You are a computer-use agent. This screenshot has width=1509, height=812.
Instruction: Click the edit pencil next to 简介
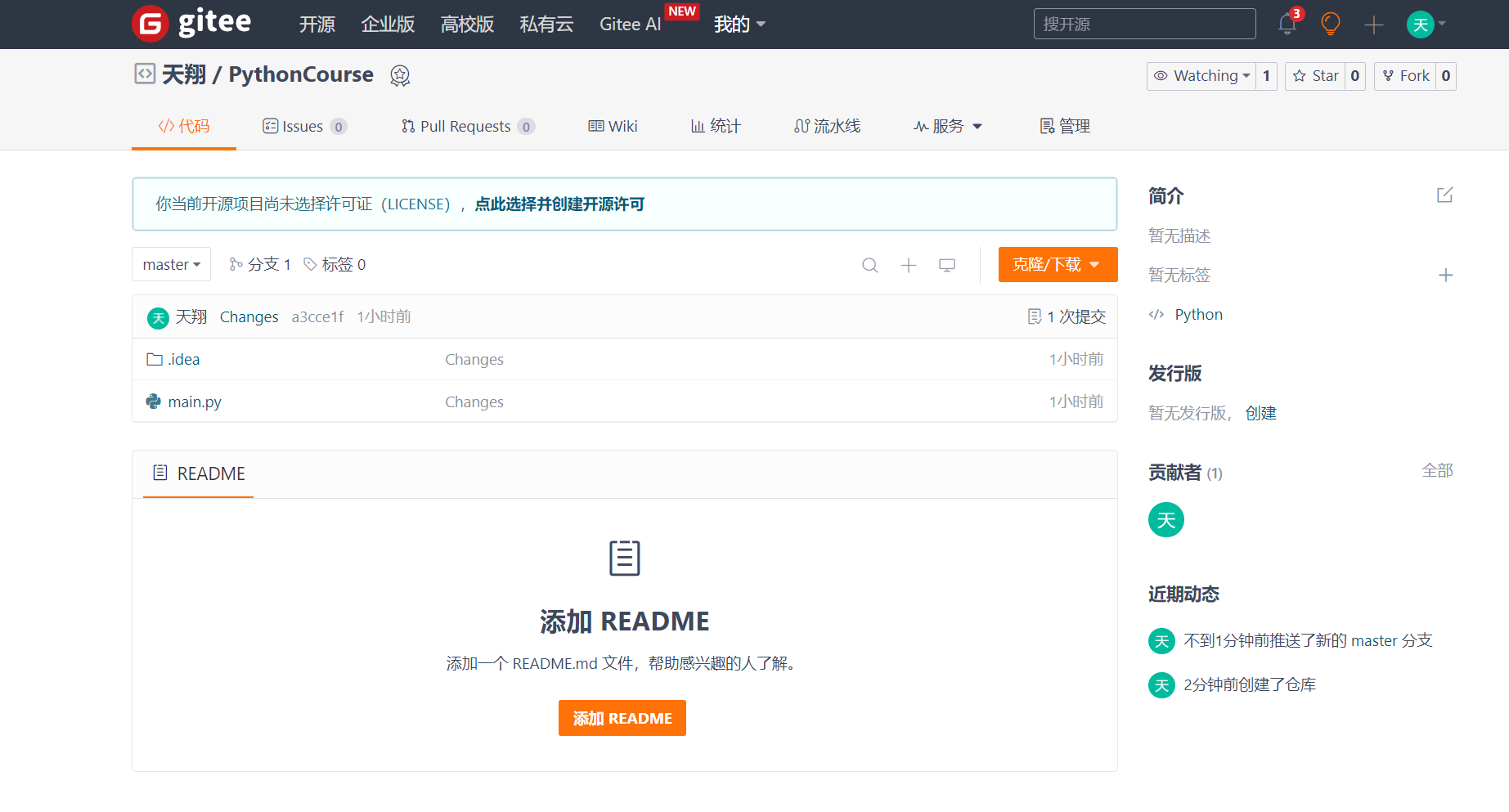(x=1444, y=195)
